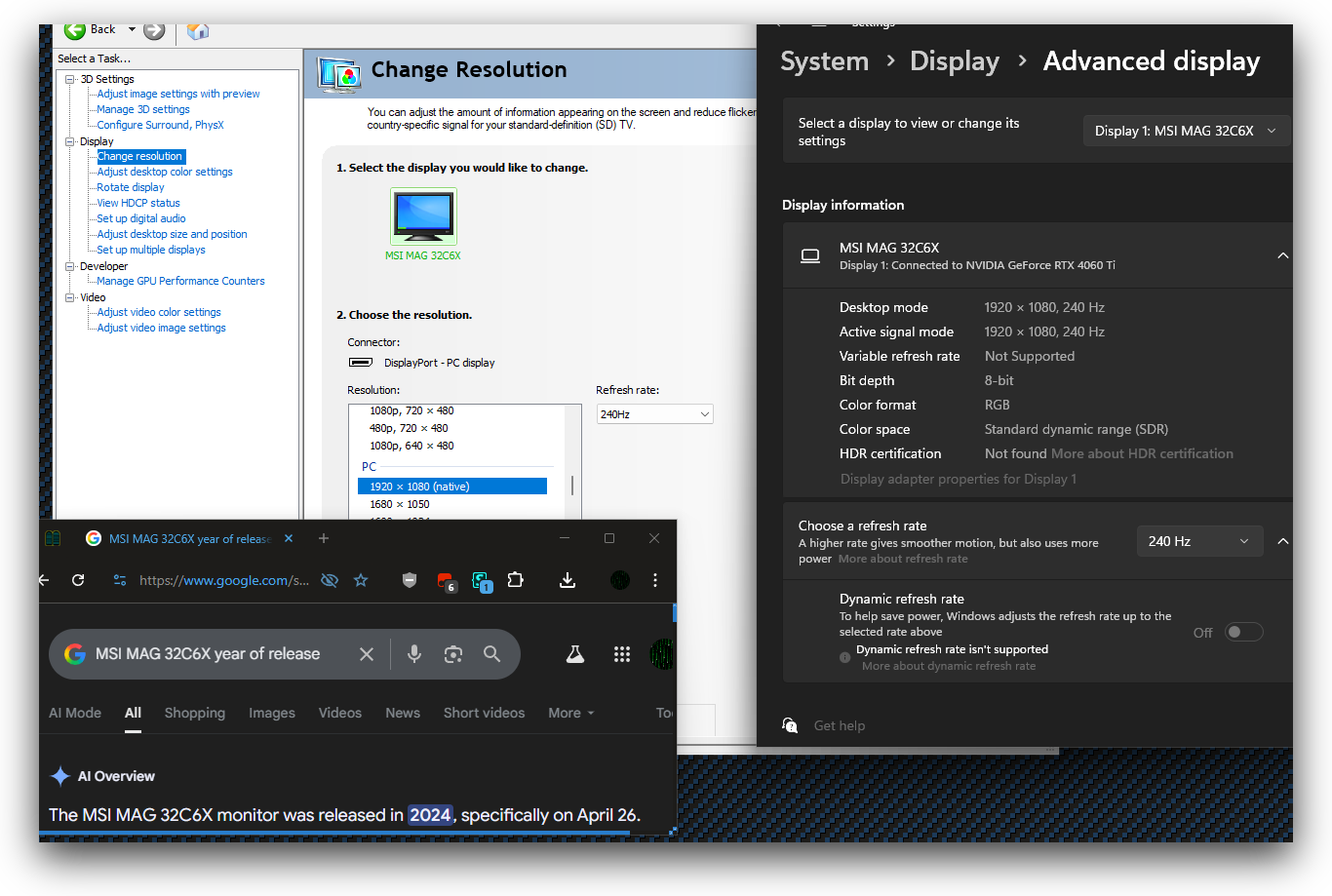Click the Google Lens camera search icon
This screenshot has height=896, width=1332.
(x=453, y=654)
